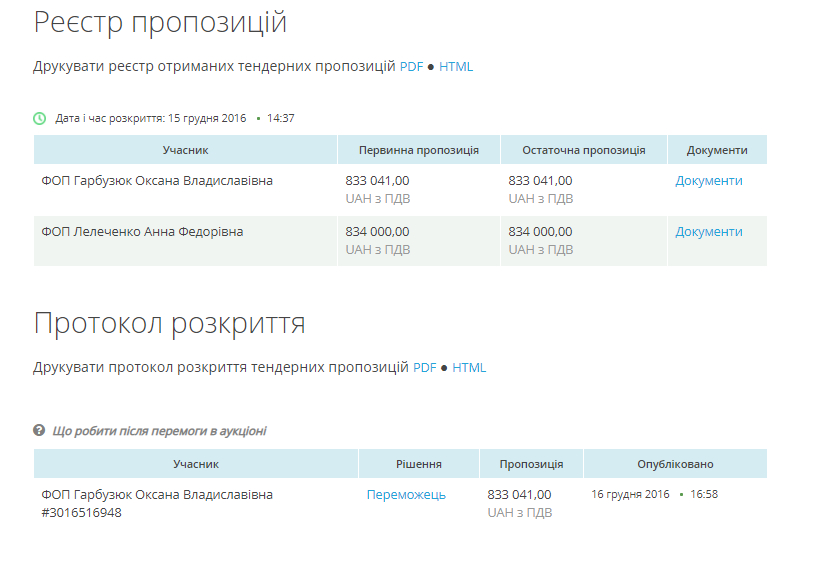The image size is (826, 567).
Task: Open HTML of the disclosure protocol
Action: tap(469, 368)
